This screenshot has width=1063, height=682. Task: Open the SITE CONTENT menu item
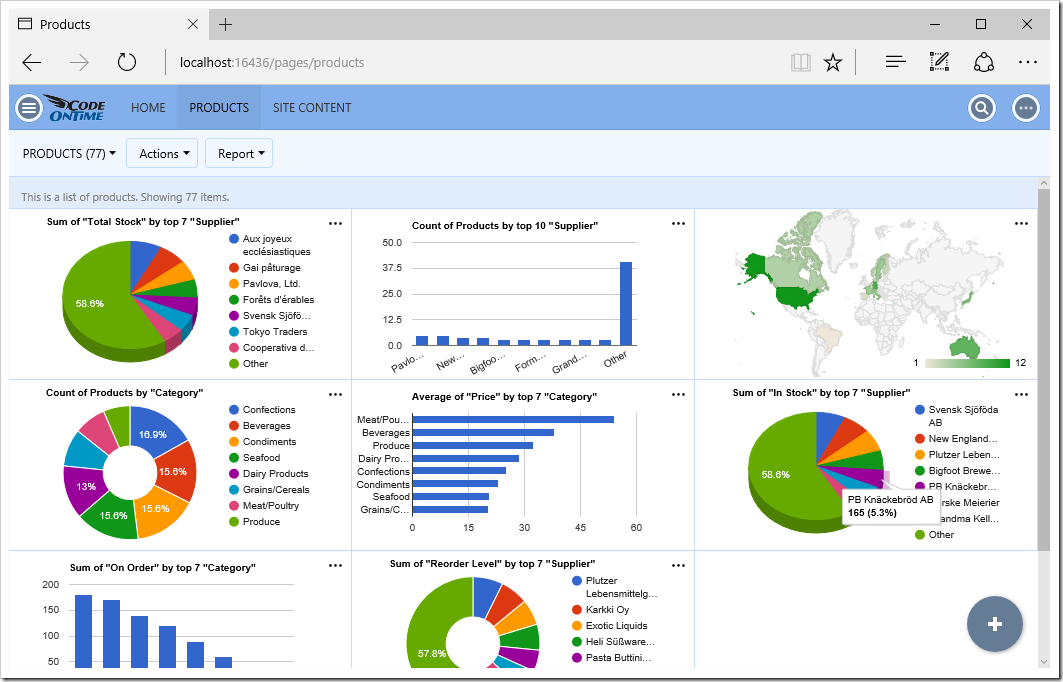[x=312, y=108]
